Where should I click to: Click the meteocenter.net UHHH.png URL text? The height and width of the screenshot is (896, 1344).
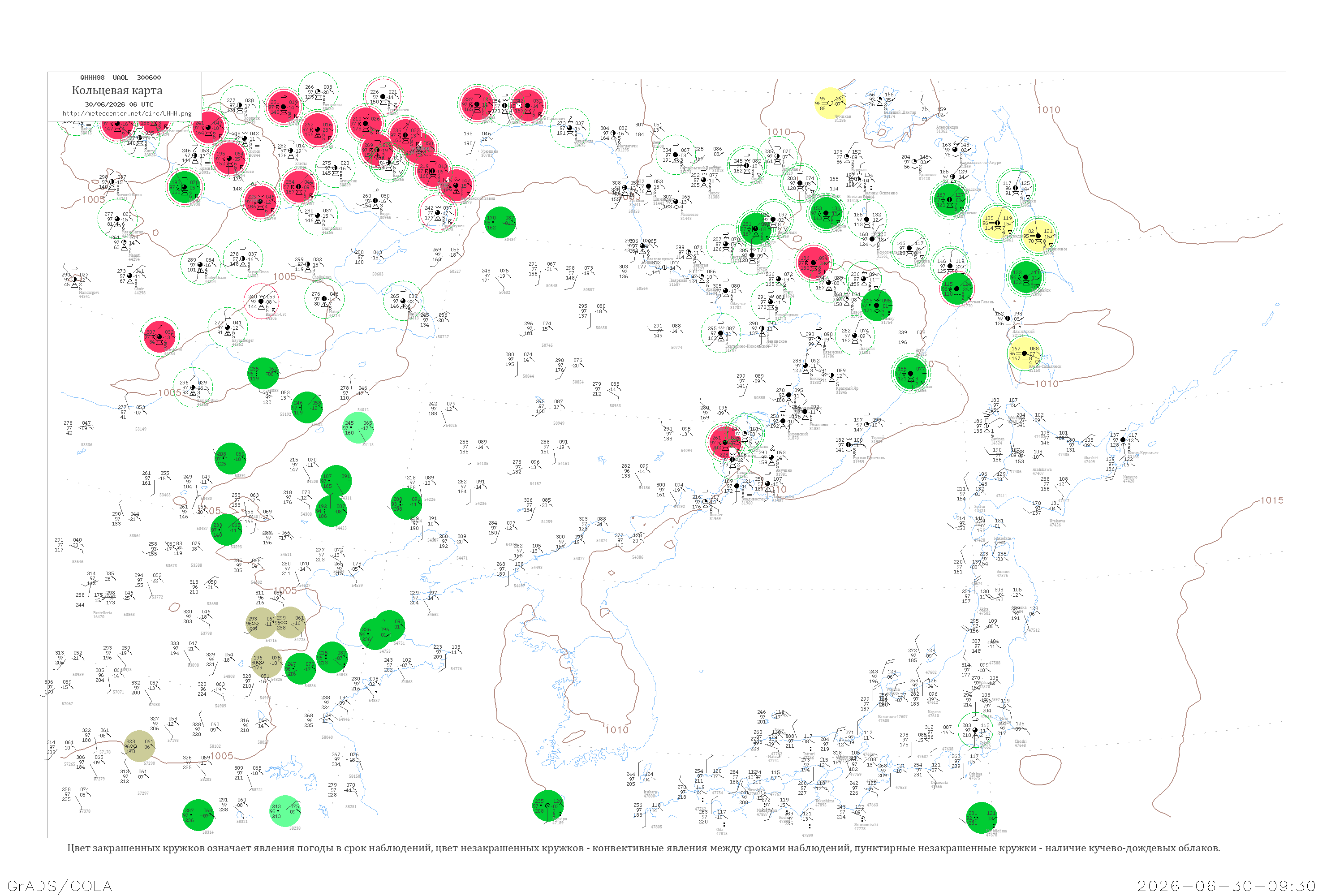[127, 114]
